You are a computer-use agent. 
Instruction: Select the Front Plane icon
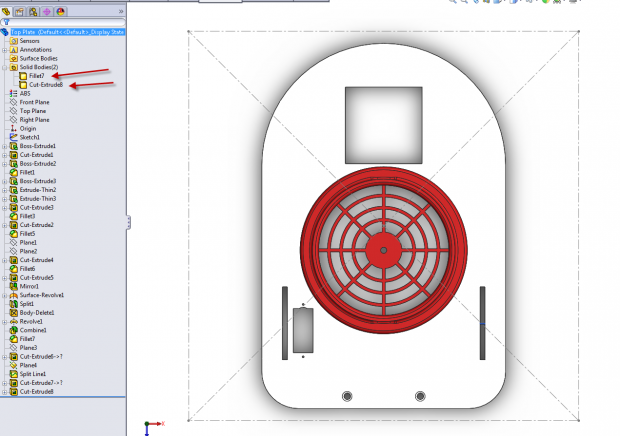pos(13,102)
